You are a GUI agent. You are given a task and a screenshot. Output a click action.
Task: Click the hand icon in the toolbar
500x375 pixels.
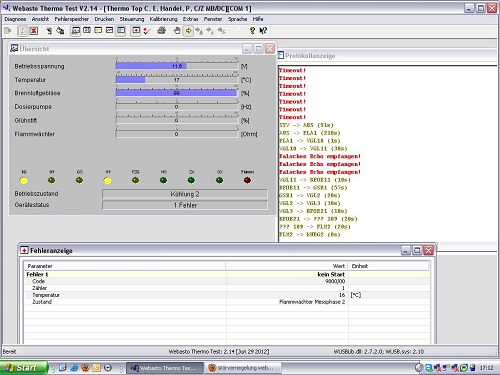click(177, 31)
